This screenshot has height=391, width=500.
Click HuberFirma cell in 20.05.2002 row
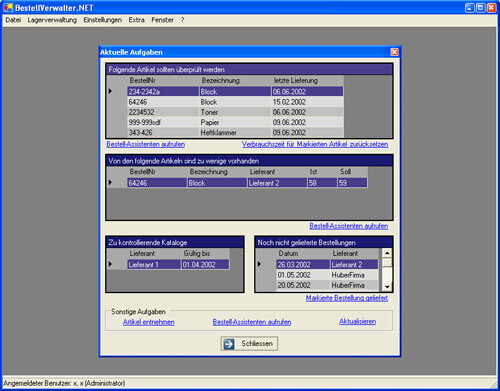(x=354, y=285)
